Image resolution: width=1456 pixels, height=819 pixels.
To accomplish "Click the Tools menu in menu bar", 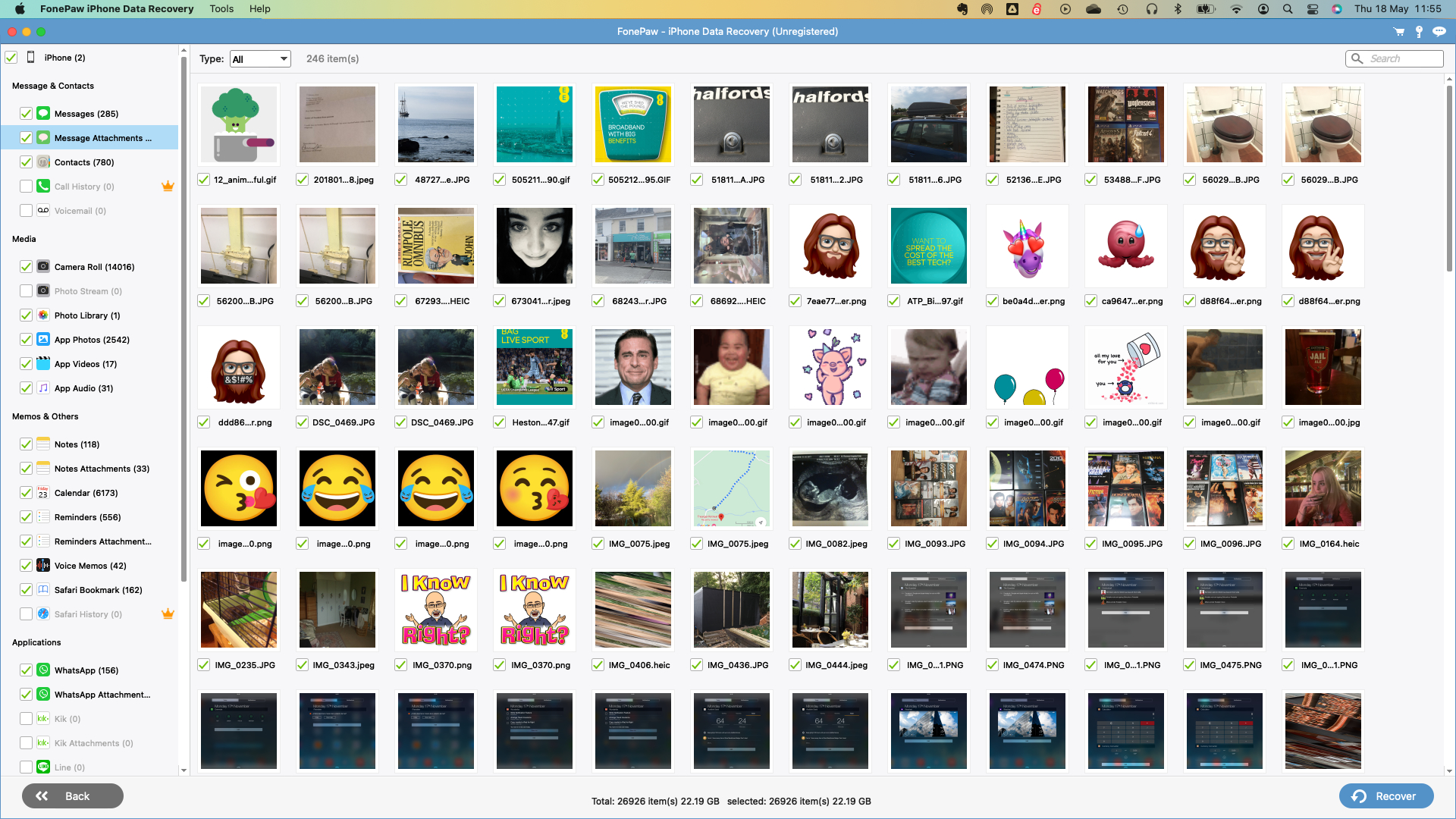I will (x=220, y=9).
